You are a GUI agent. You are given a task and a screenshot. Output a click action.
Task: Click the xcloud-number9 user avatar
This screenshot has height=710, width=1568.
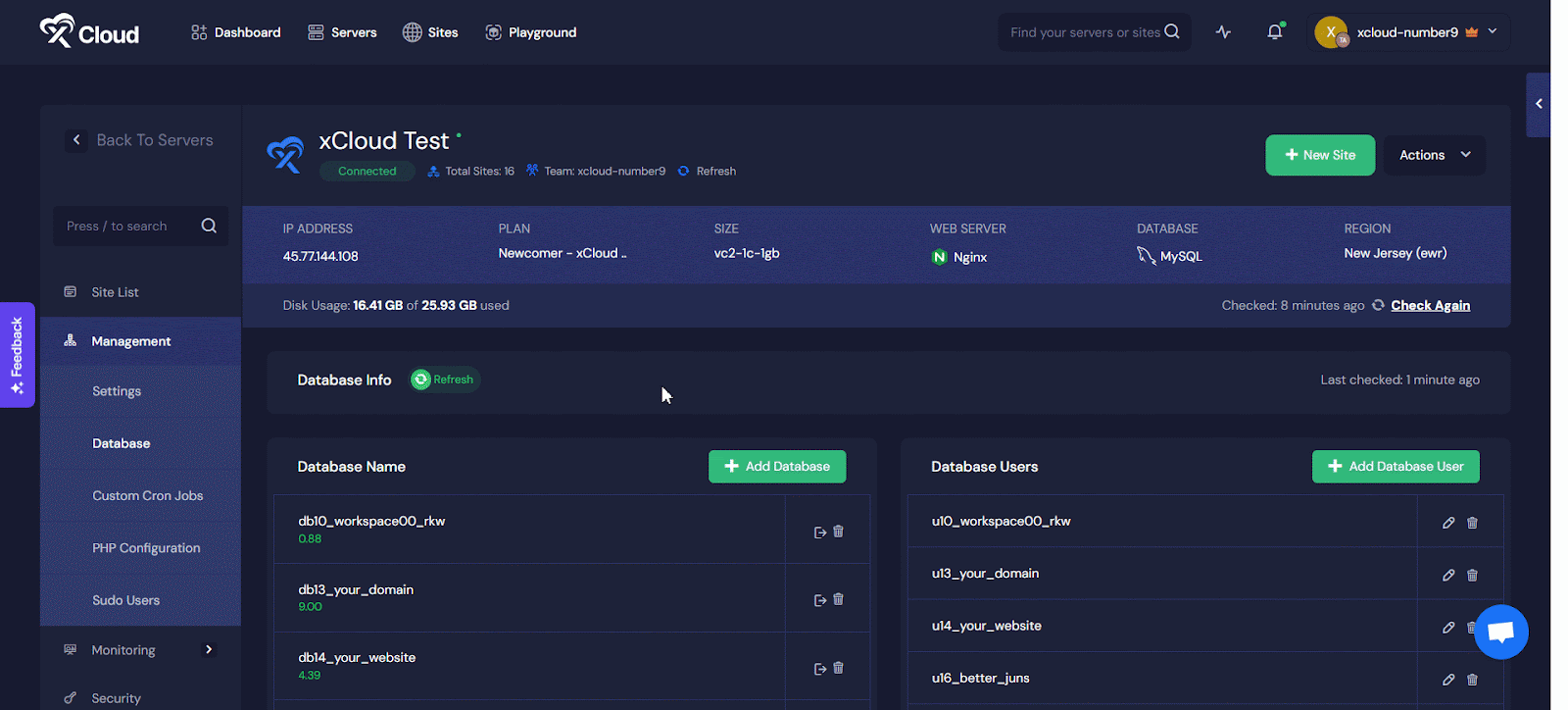pos(1331,32)
